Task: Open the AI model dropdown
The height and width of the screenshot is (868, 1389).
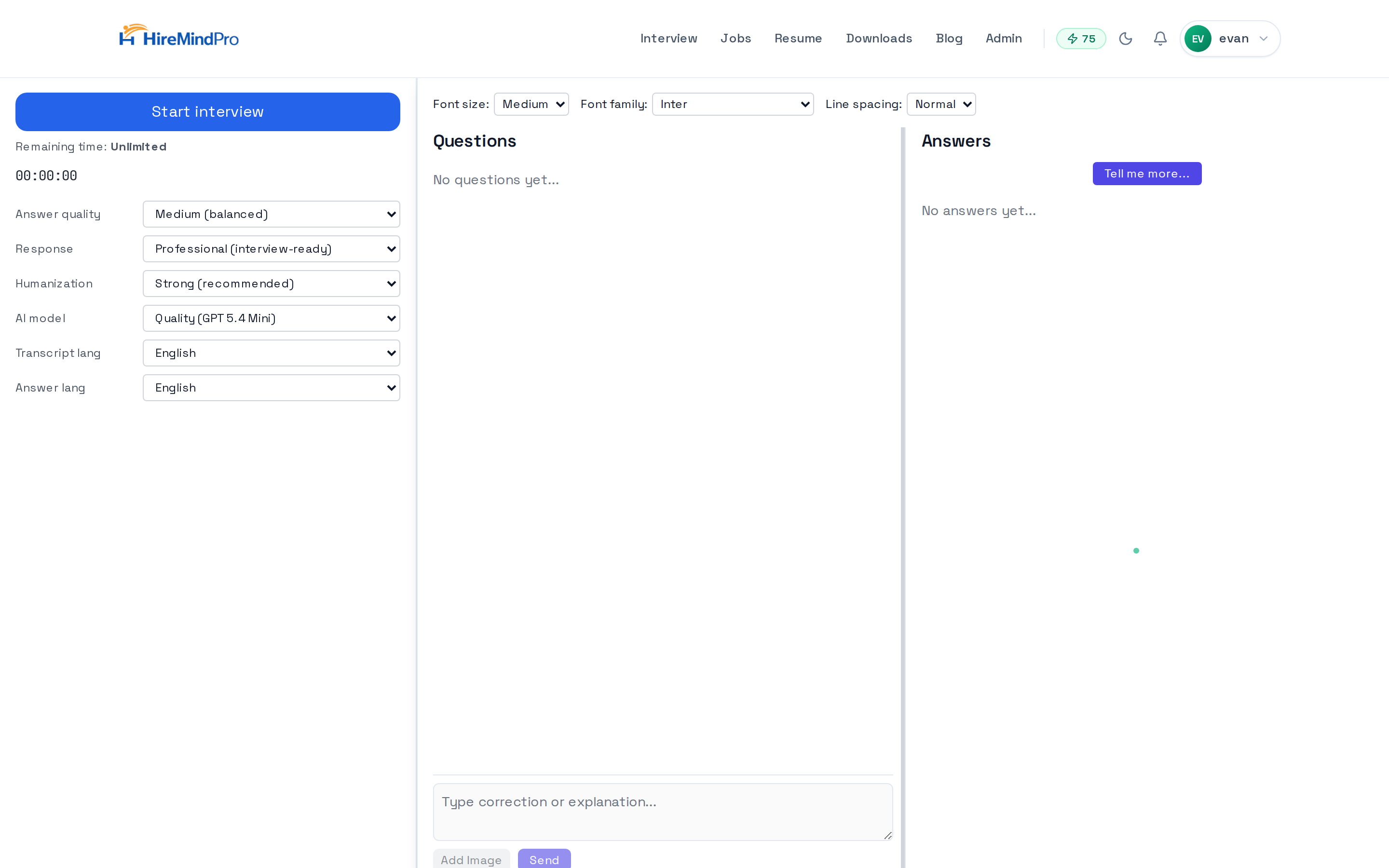Action: (x=272, y=318)
